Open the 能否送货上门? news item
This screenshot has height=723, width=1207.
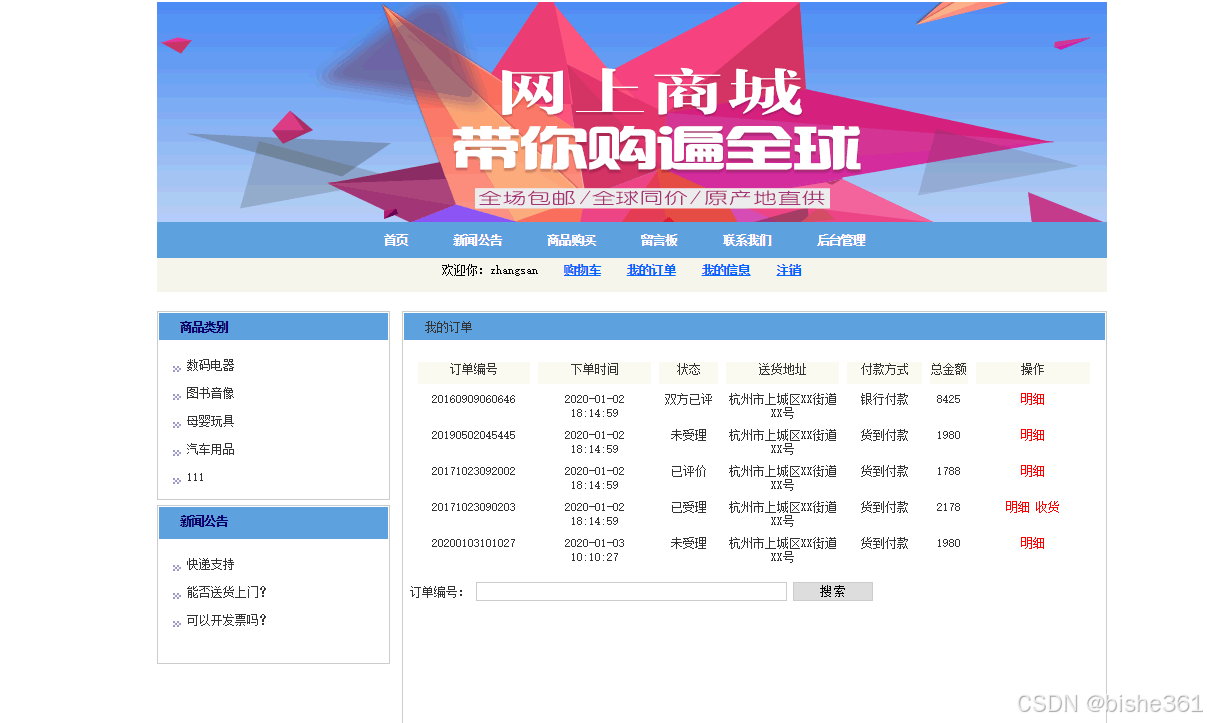pyautogui.click(x=226, y=592)
